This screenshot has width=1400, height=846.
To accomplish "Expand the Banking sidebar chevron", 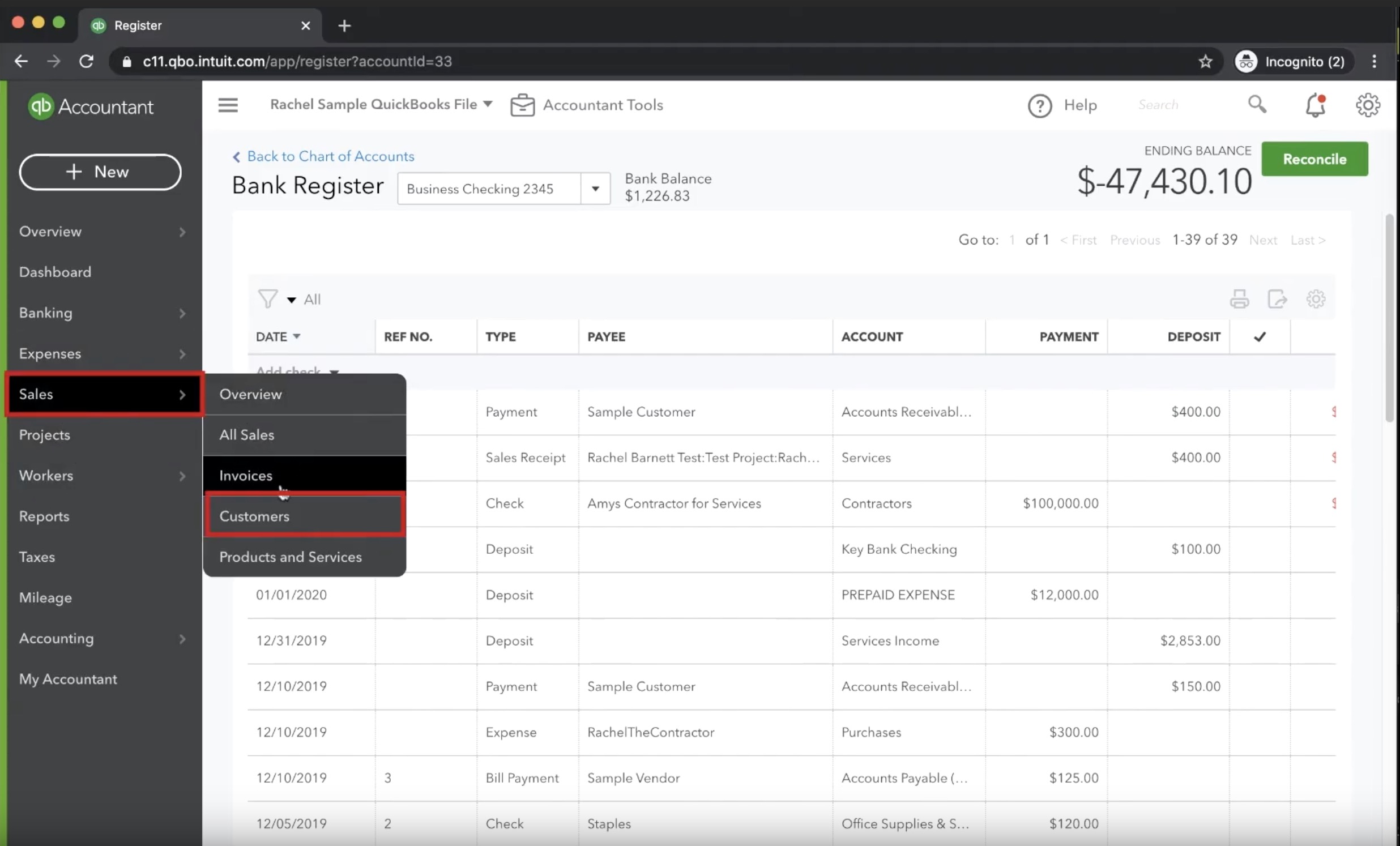I will (182, 313).
